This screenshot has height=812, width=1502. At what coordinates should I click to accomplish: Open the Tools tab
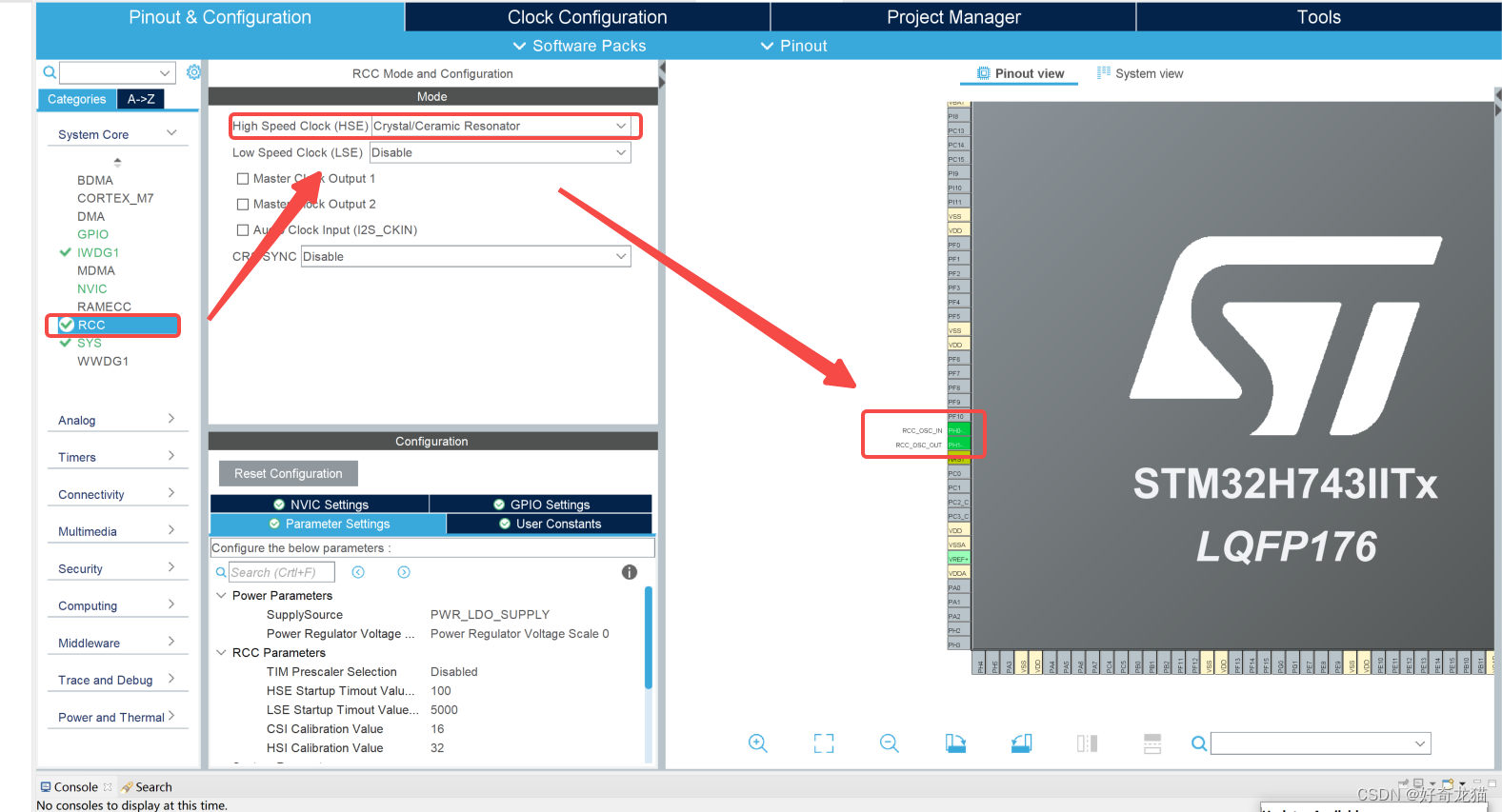[1319, 17]
